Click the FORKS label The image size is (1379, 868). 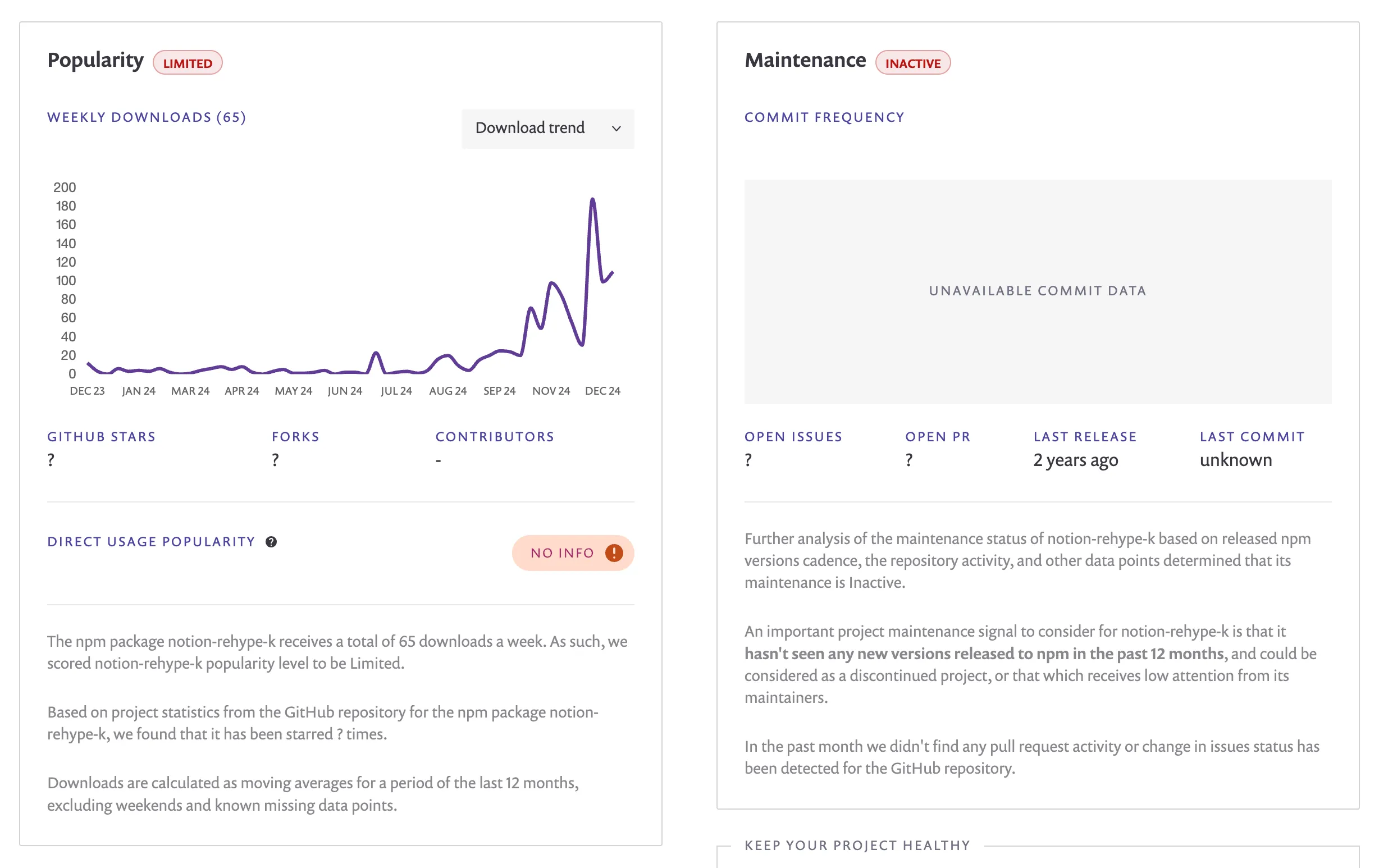click(x=295, y=436)
